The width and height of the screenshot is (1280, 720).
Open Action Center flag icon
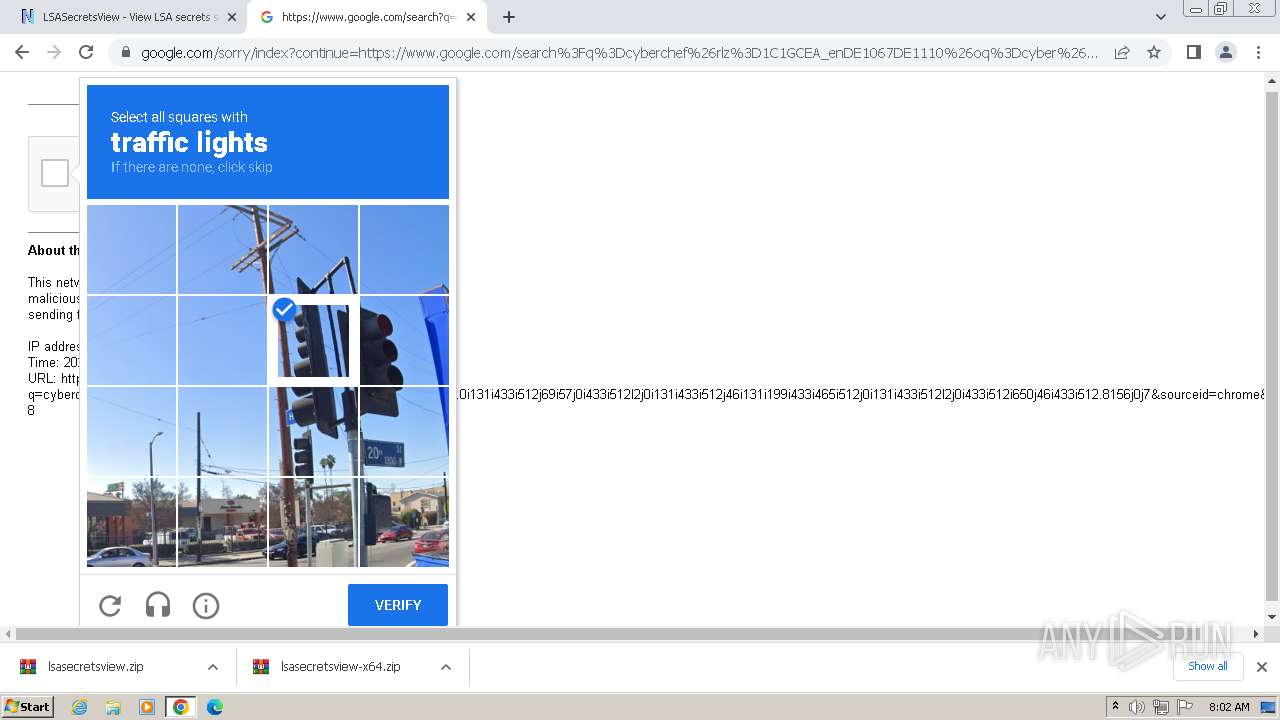click(x=1185, y=707)
